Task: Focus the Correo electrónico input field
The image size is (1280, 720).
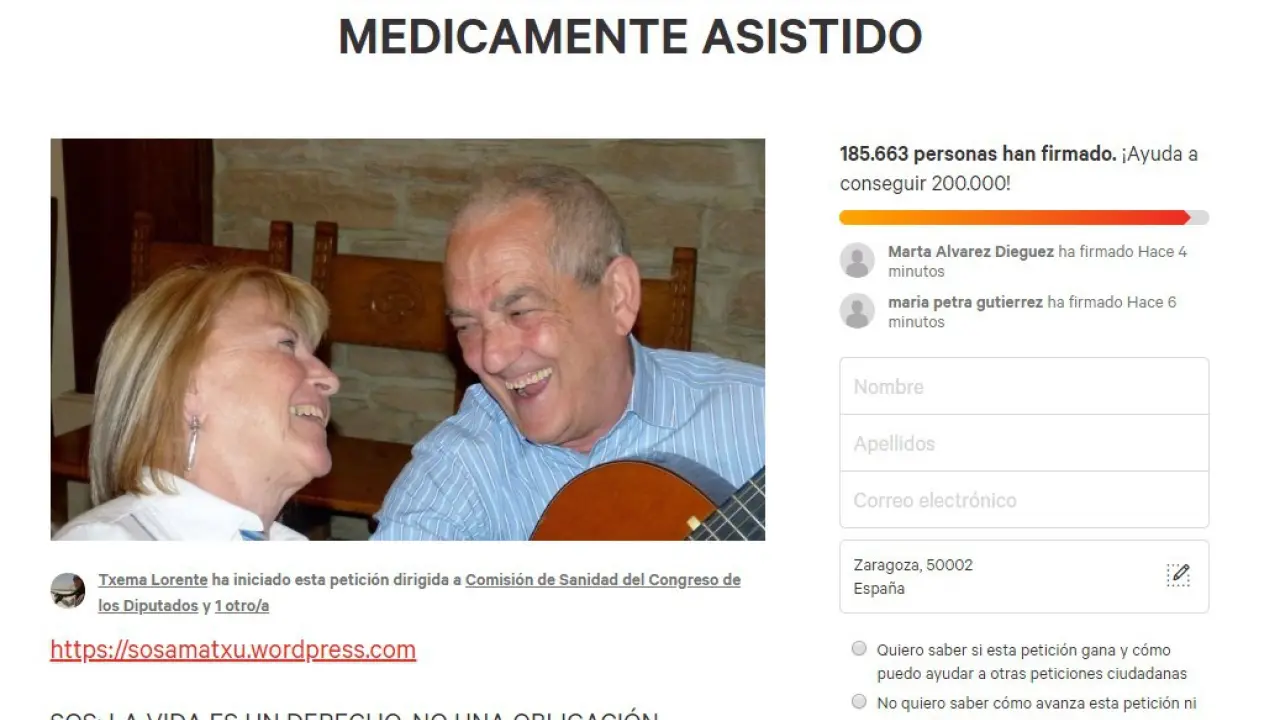Action: pos(1024,500)
